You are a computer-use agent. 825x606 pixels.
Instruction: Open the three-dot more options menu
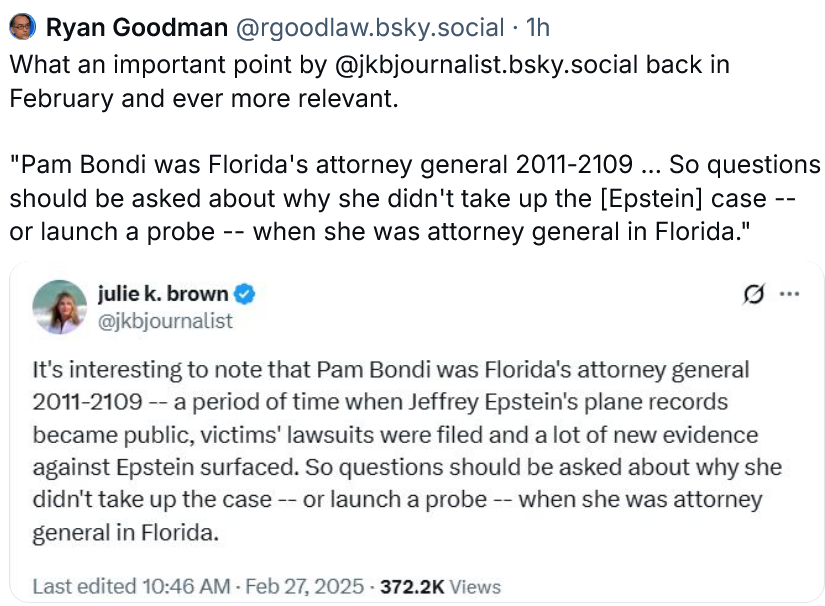point(789,294)
